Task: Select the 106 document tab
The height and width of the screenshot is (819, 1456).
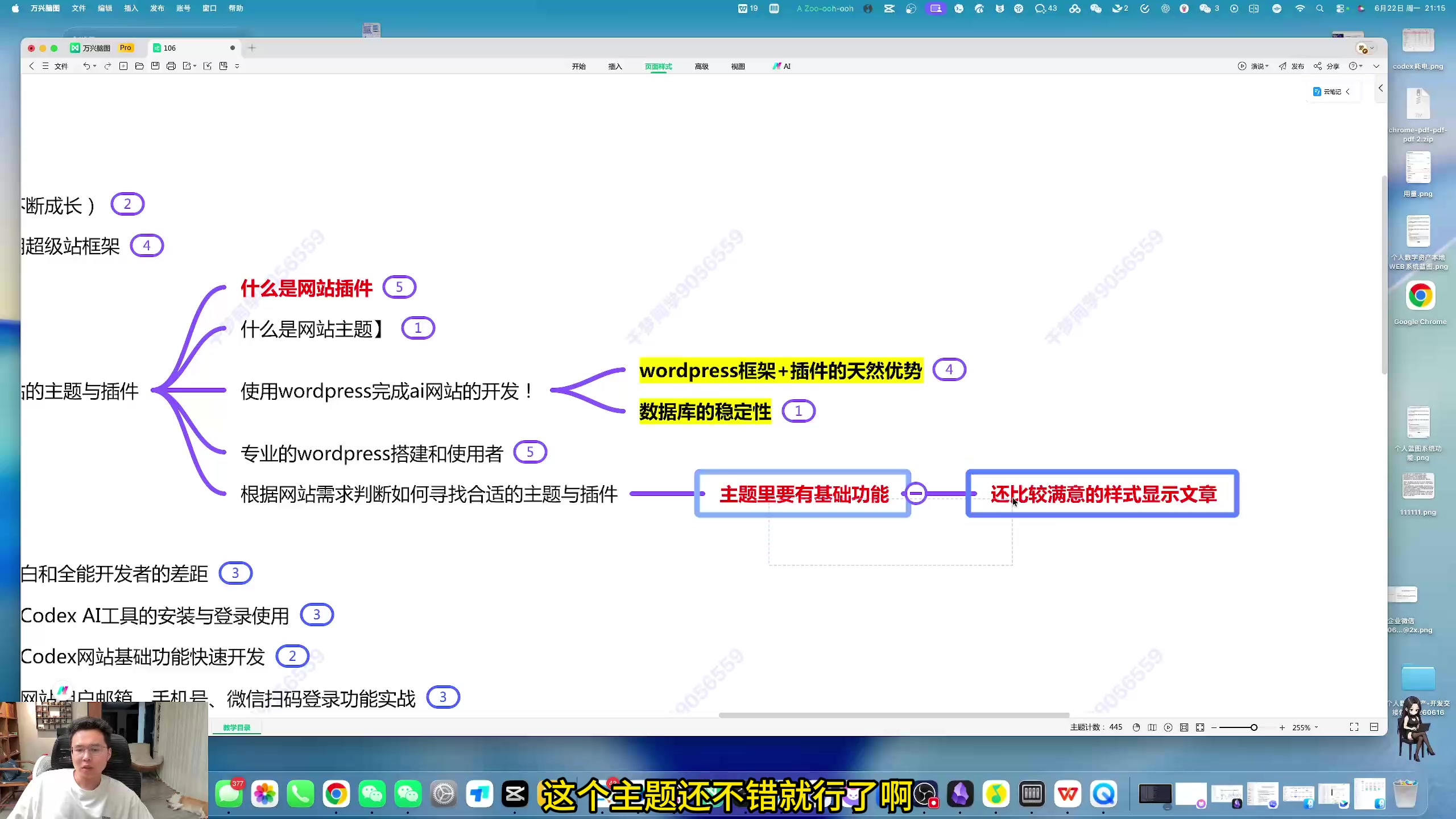Action: point(193,48)
